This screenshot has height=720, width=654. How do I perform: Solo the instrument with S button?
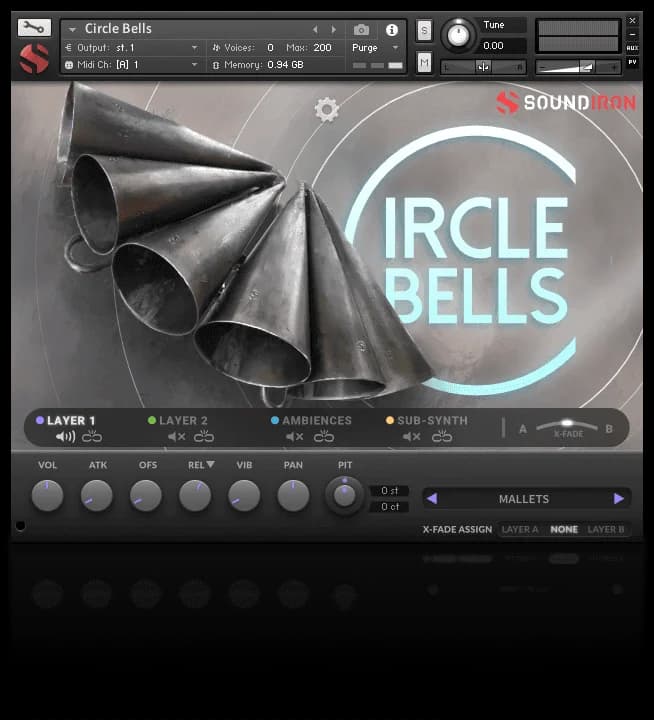click(424, 31)
